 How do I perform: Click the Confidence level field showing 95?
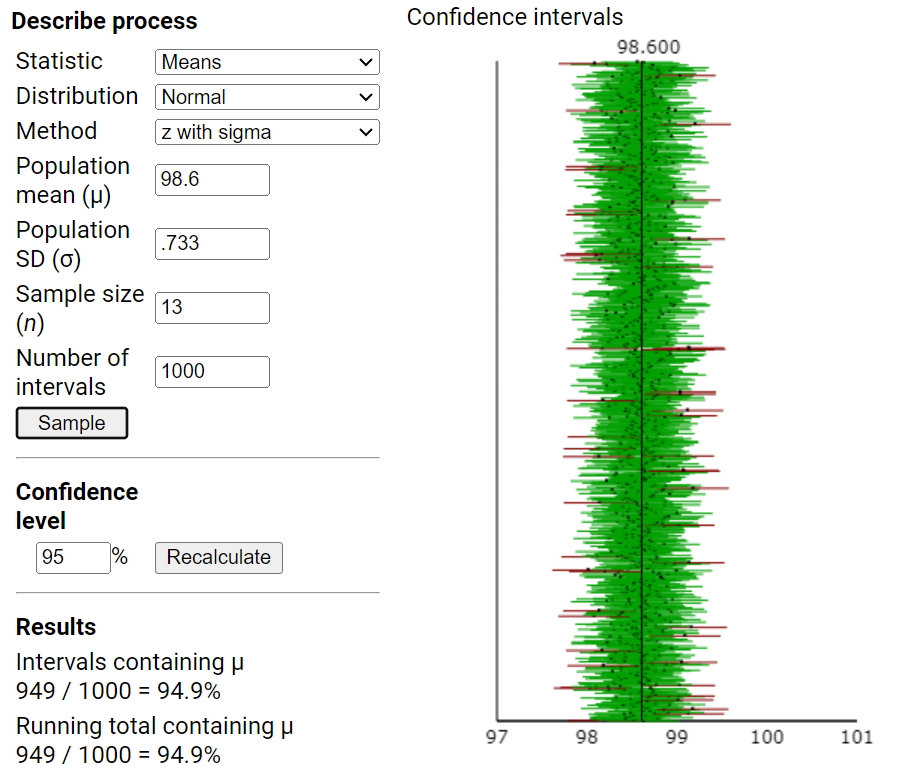point(73,558)
